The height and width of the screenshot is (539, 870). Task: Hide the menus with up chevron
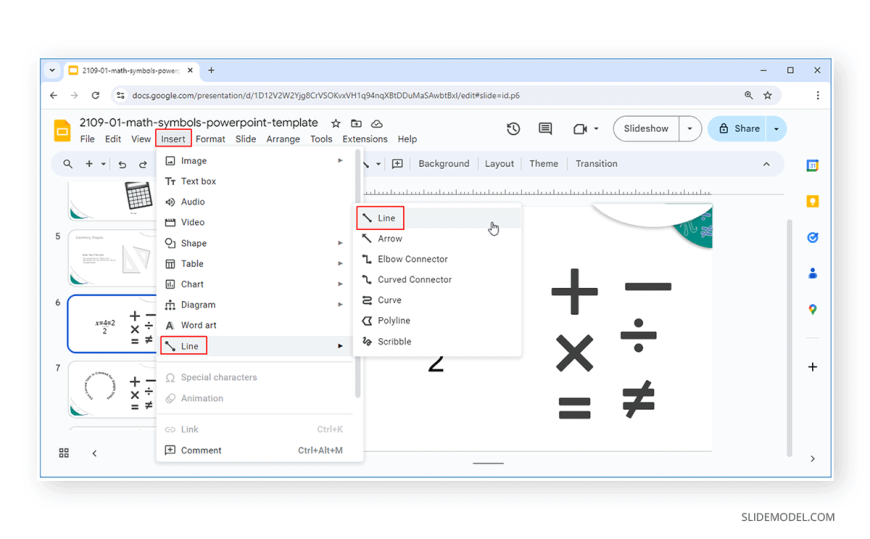tap(766, 164)
